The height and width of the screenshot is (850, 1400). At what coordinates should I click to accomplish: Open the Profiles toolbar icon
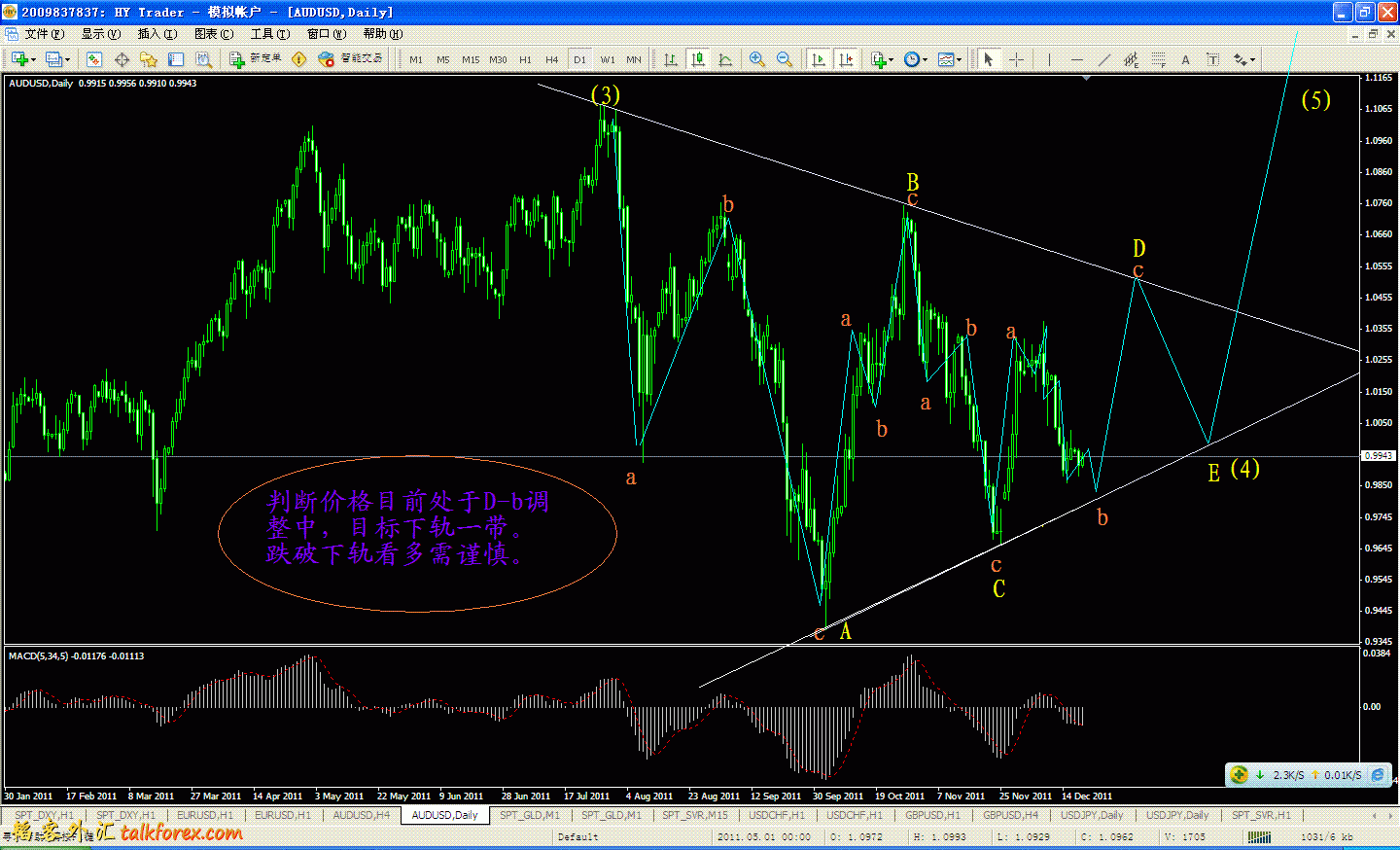[x=54, y=59]
